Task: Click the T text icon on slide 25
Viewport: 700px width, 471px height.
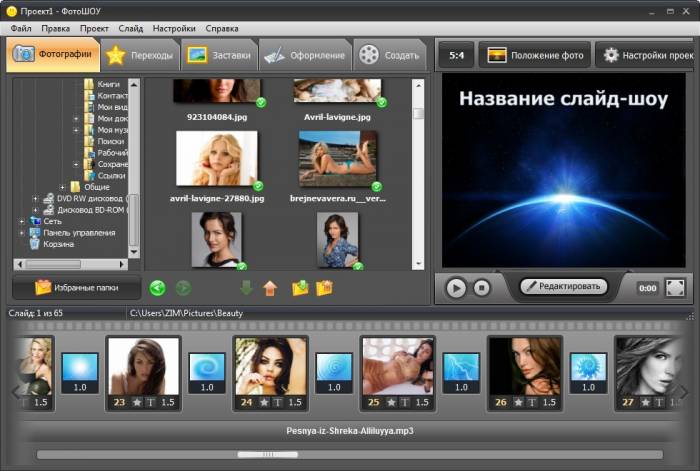Action: click(x=405, y=402)
